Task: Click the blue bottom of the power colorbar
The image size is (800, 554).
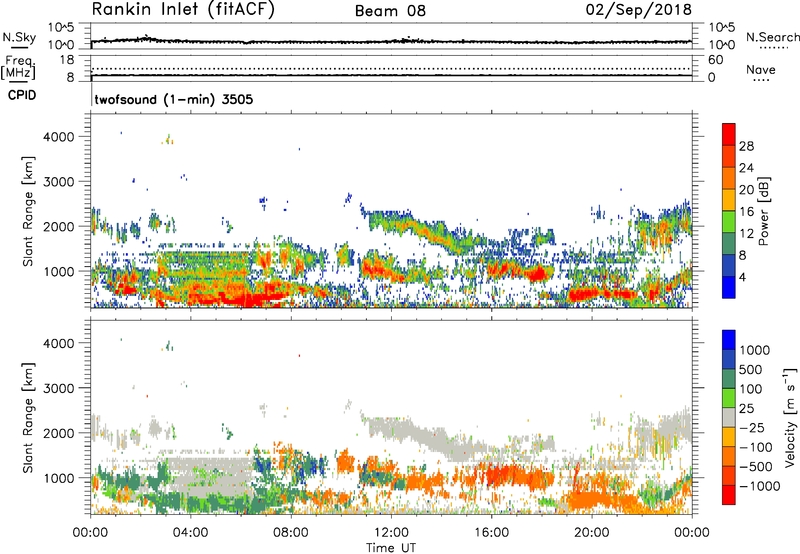Action: point(729,290)
